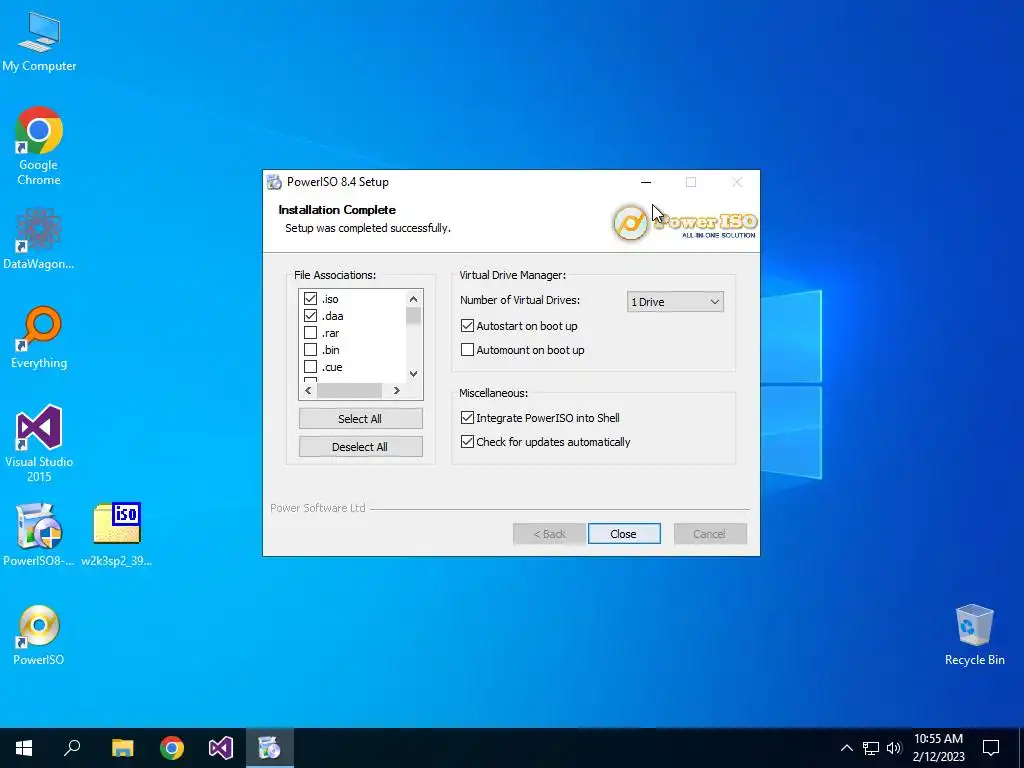Click file associations vertical scrollbar thumb
The width and height of the screenshot is (1024, 768).
(413, 315)
